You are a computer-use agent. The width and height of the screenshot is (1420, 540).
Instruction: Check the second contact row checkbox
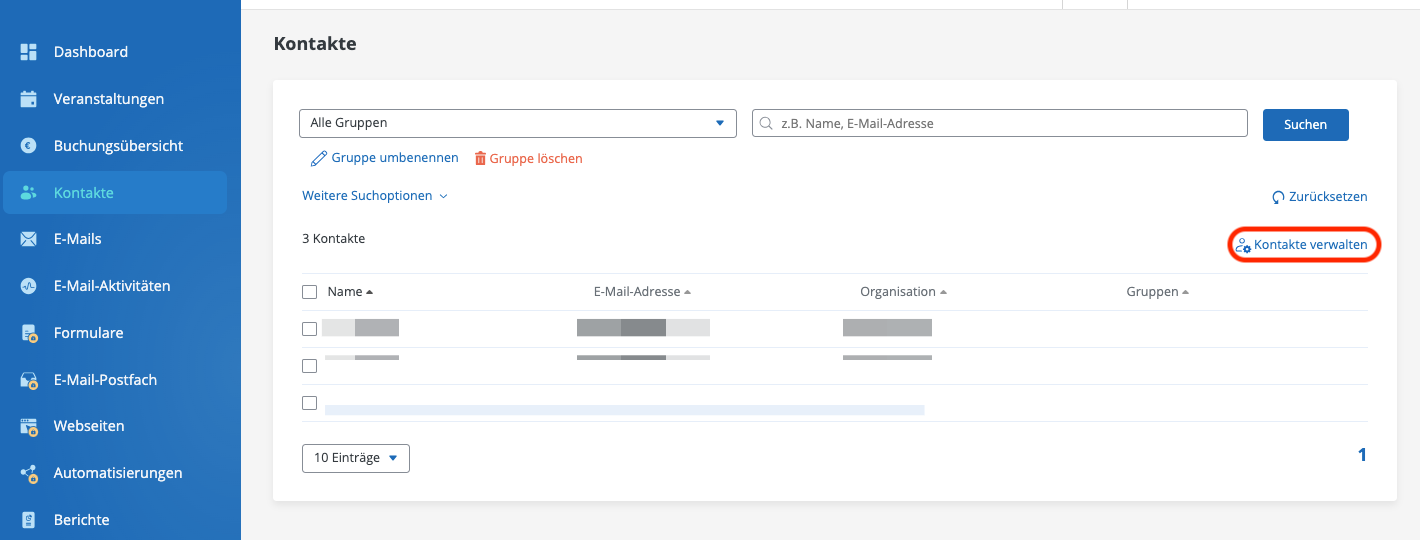pos(310,366)
